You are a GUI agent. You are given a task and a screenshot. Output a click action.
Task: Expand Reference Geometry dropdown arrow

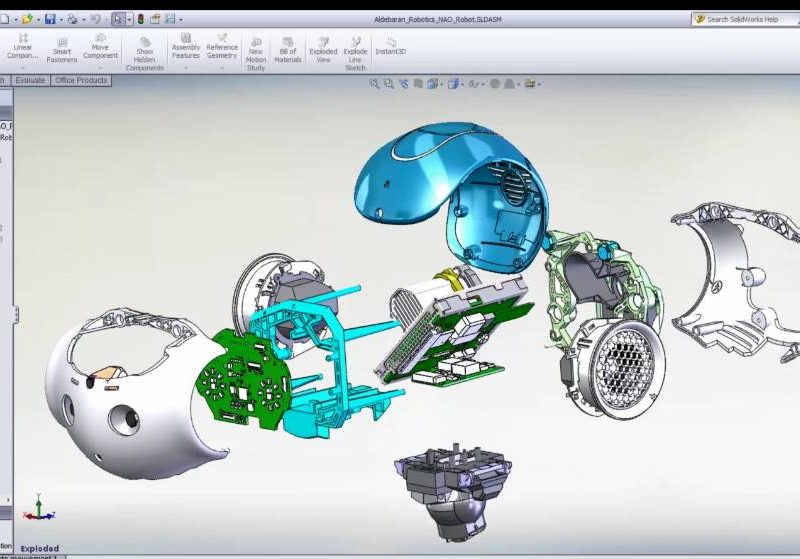click(x=222, y=67)
